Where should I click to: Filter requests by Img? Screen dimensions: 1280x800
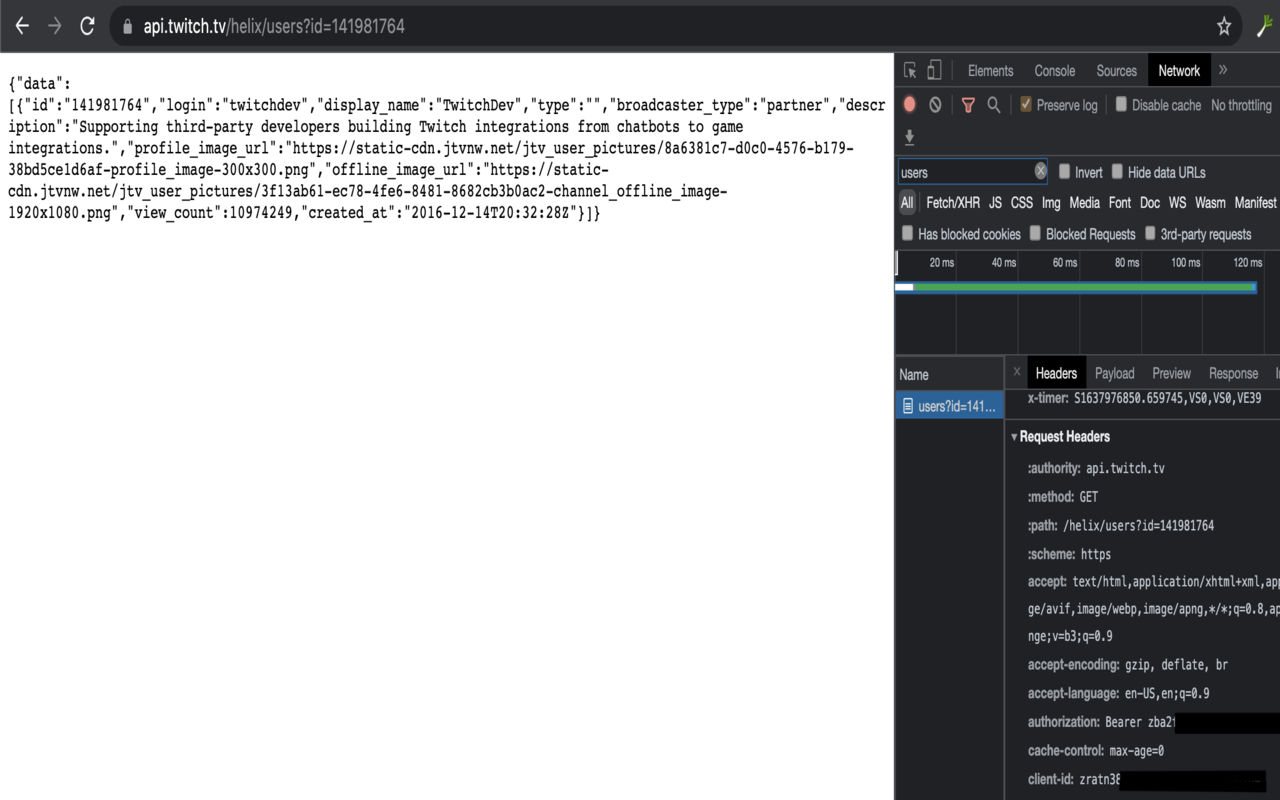pyautogui.click(x=1051, y=203)
